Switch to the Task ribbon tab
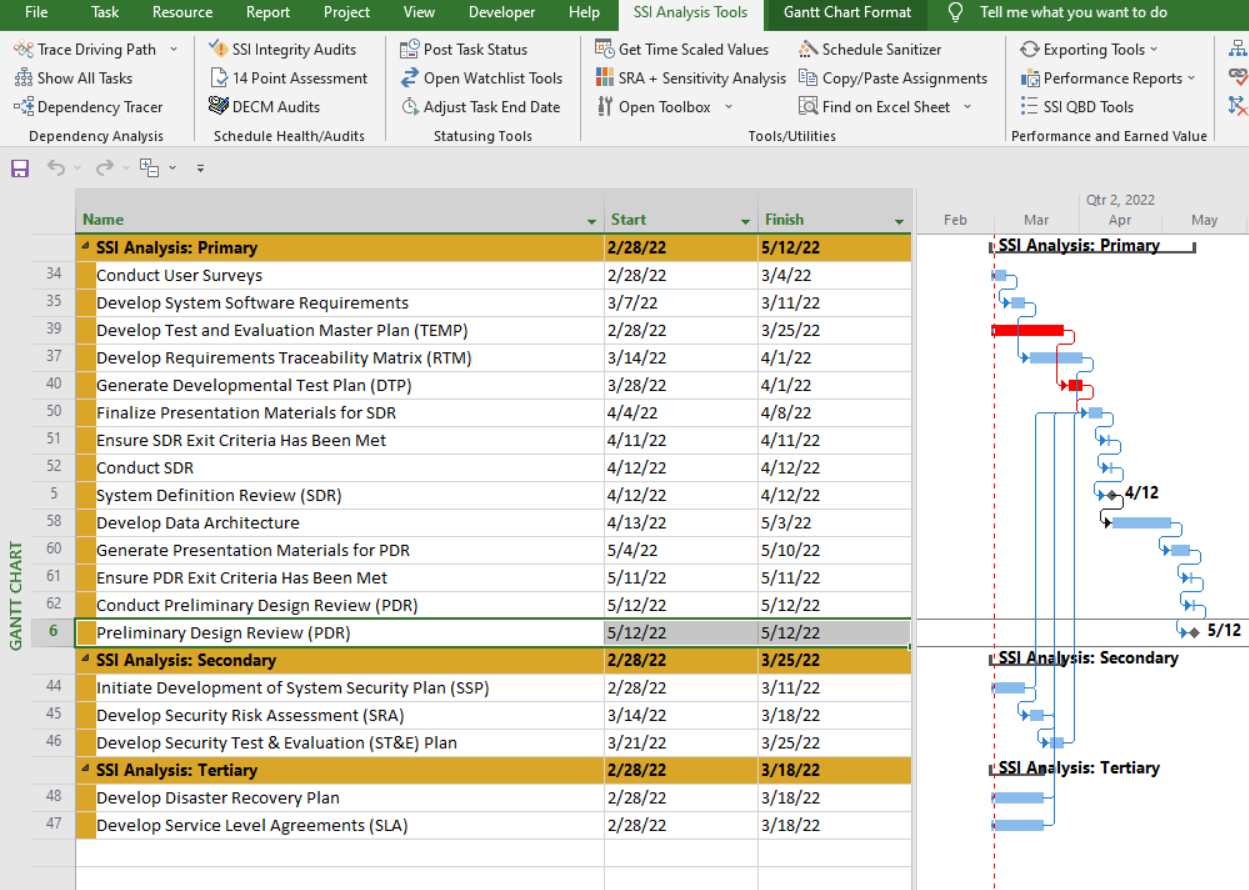The width and height of the screenshot is (1249, 890). [105, 13]
